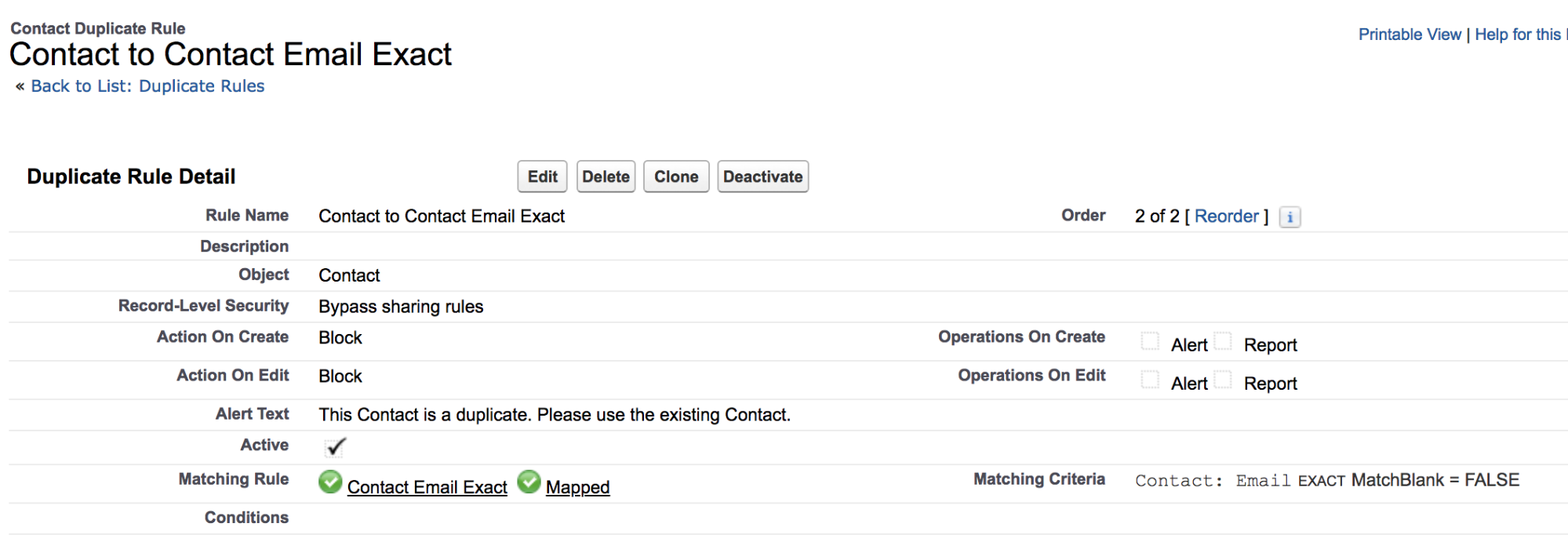1568x538 pixels.
Task: Open the Mapped link
Action: tap(577, 487)
